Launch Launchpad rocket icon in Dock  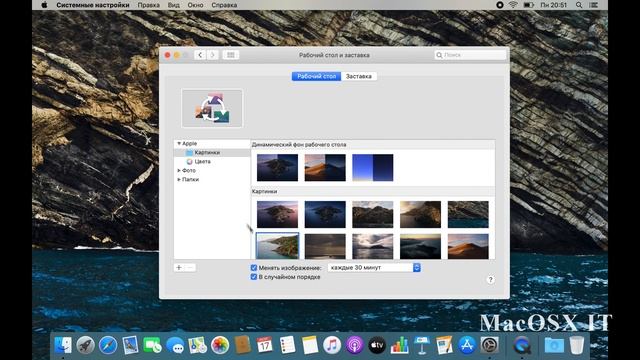pyautogui.click(x=86, y=345)
